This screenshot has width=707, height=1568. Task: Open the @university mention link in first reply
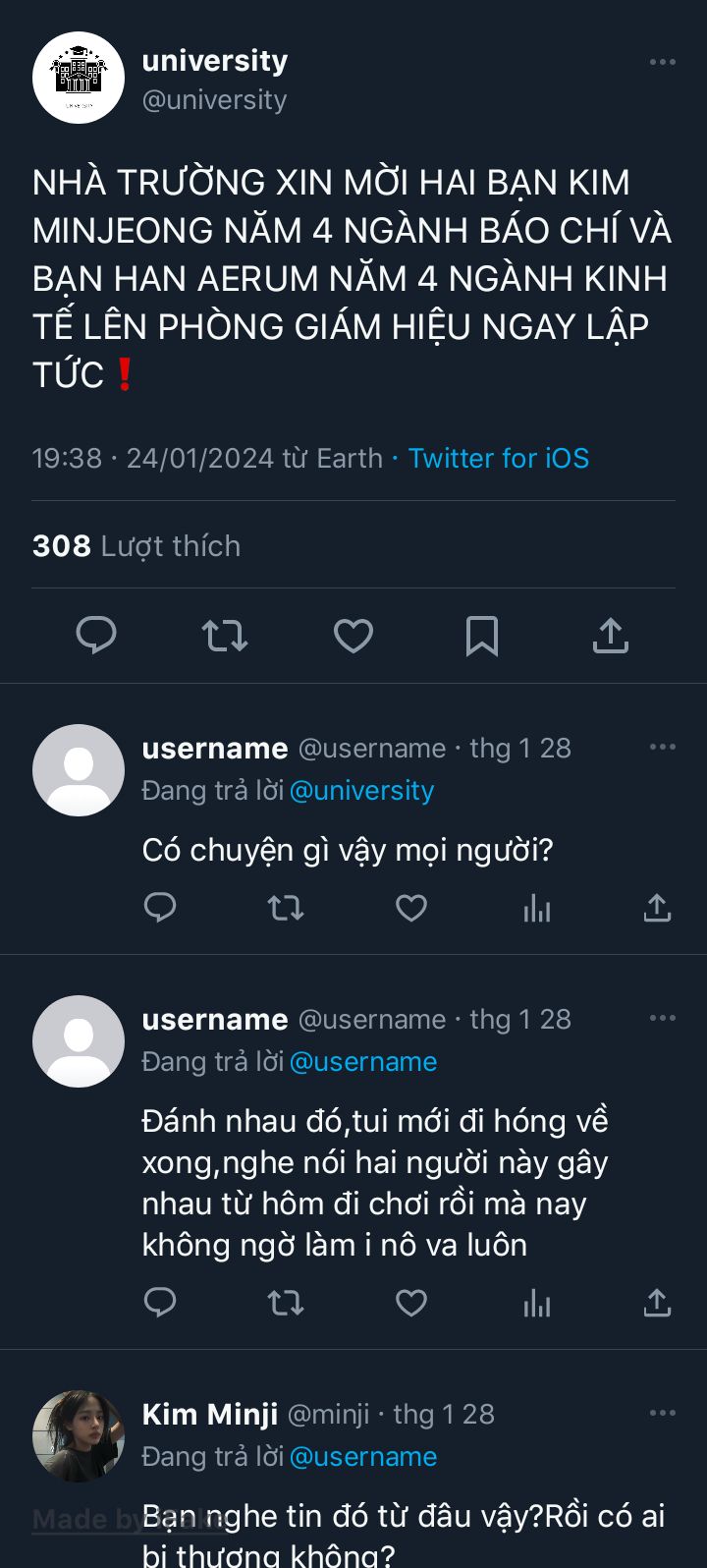[361, 791]
